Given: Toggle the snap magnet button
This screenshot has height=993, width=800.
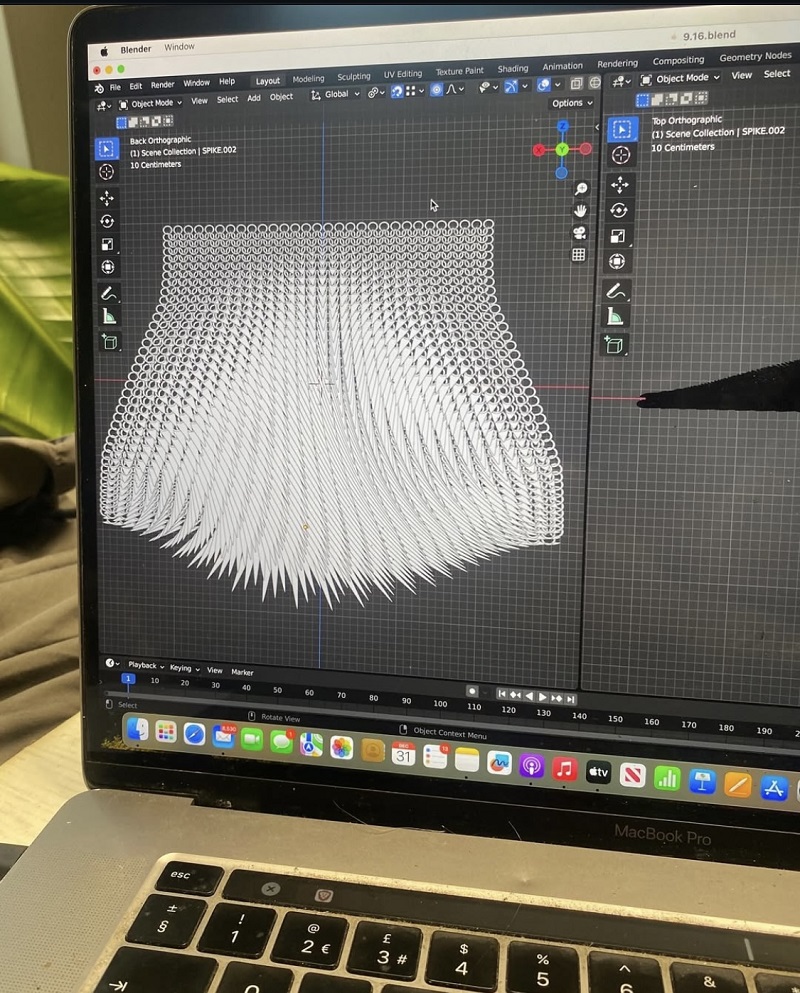Looking at the screenshot, I should [397, 92].
